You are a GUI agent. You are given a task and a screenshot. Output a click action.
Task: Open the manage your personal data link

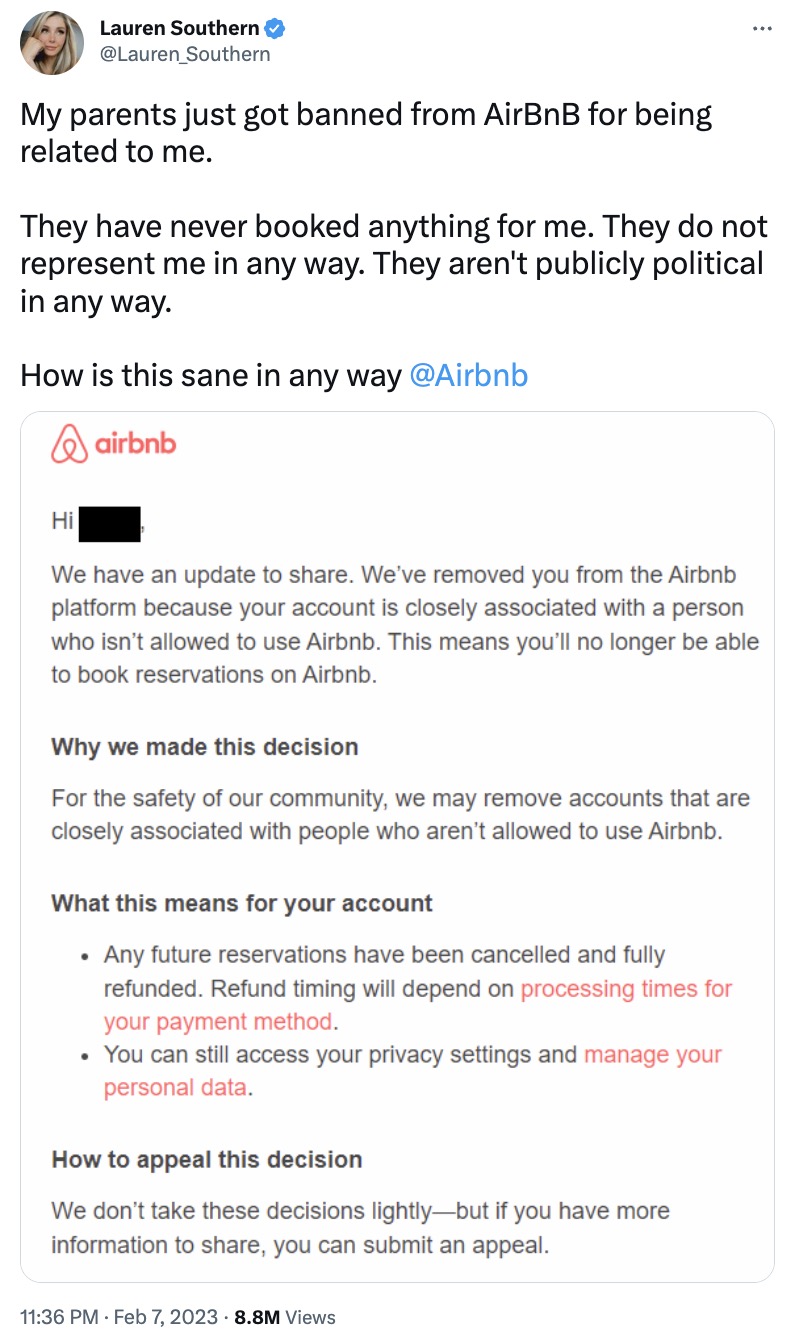click(x=413, y=1070)
